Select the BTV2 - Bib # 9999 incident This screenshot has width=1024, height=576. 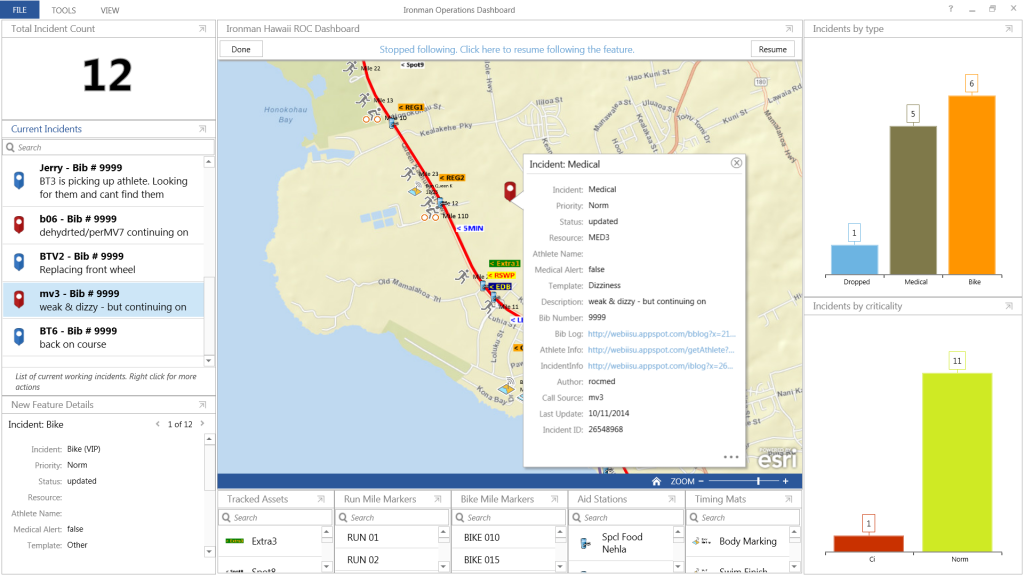coord(104,263)
